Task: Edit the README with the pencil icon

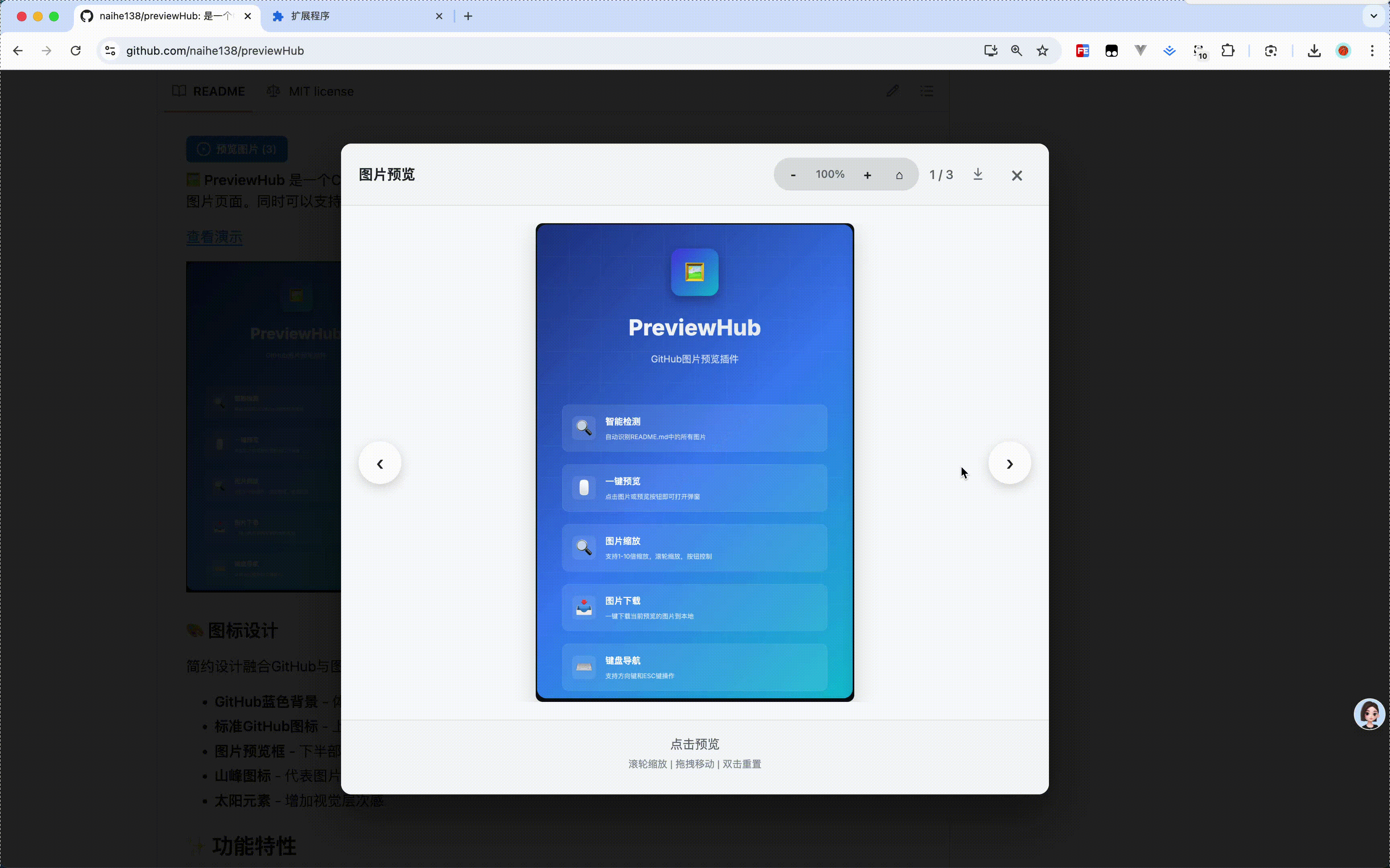Action: point(892,91)
